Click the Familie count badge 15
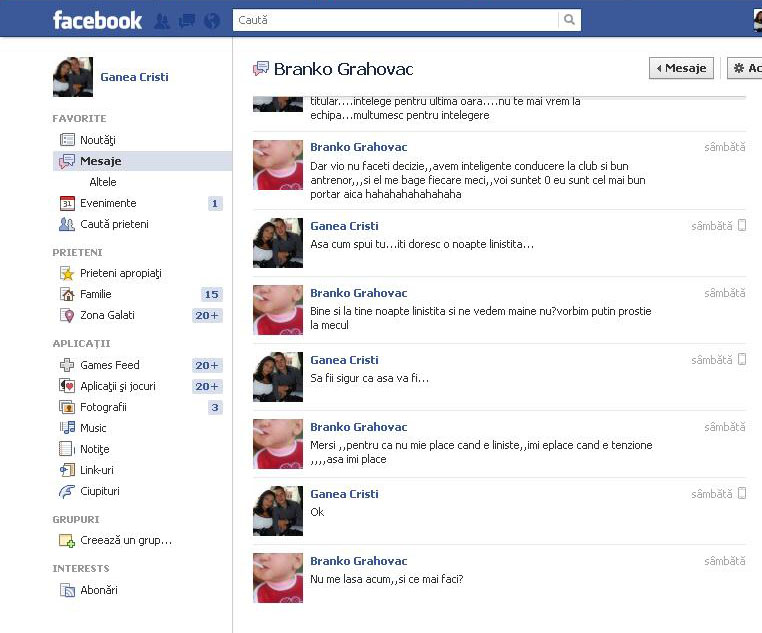 click(x=211, y=294)
